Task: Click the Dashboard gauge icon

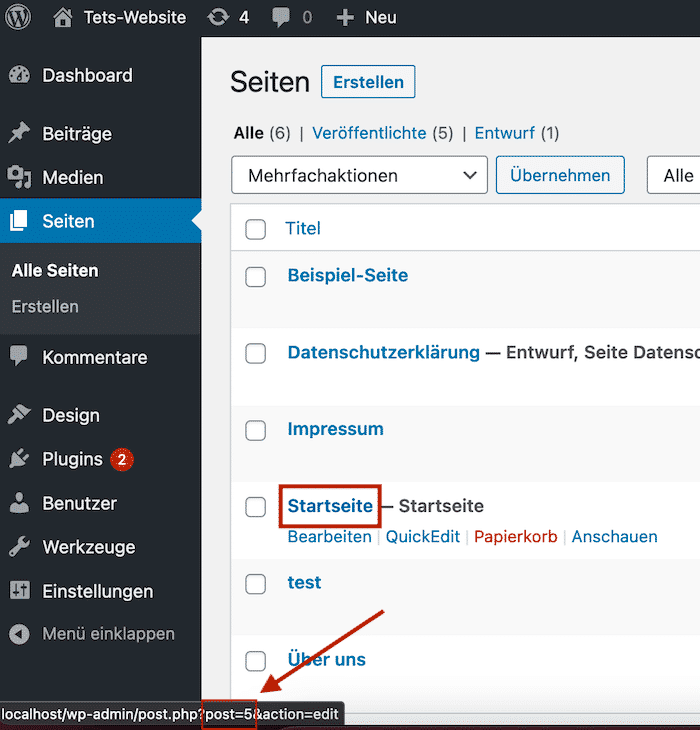Action: [x=19, y=75]
